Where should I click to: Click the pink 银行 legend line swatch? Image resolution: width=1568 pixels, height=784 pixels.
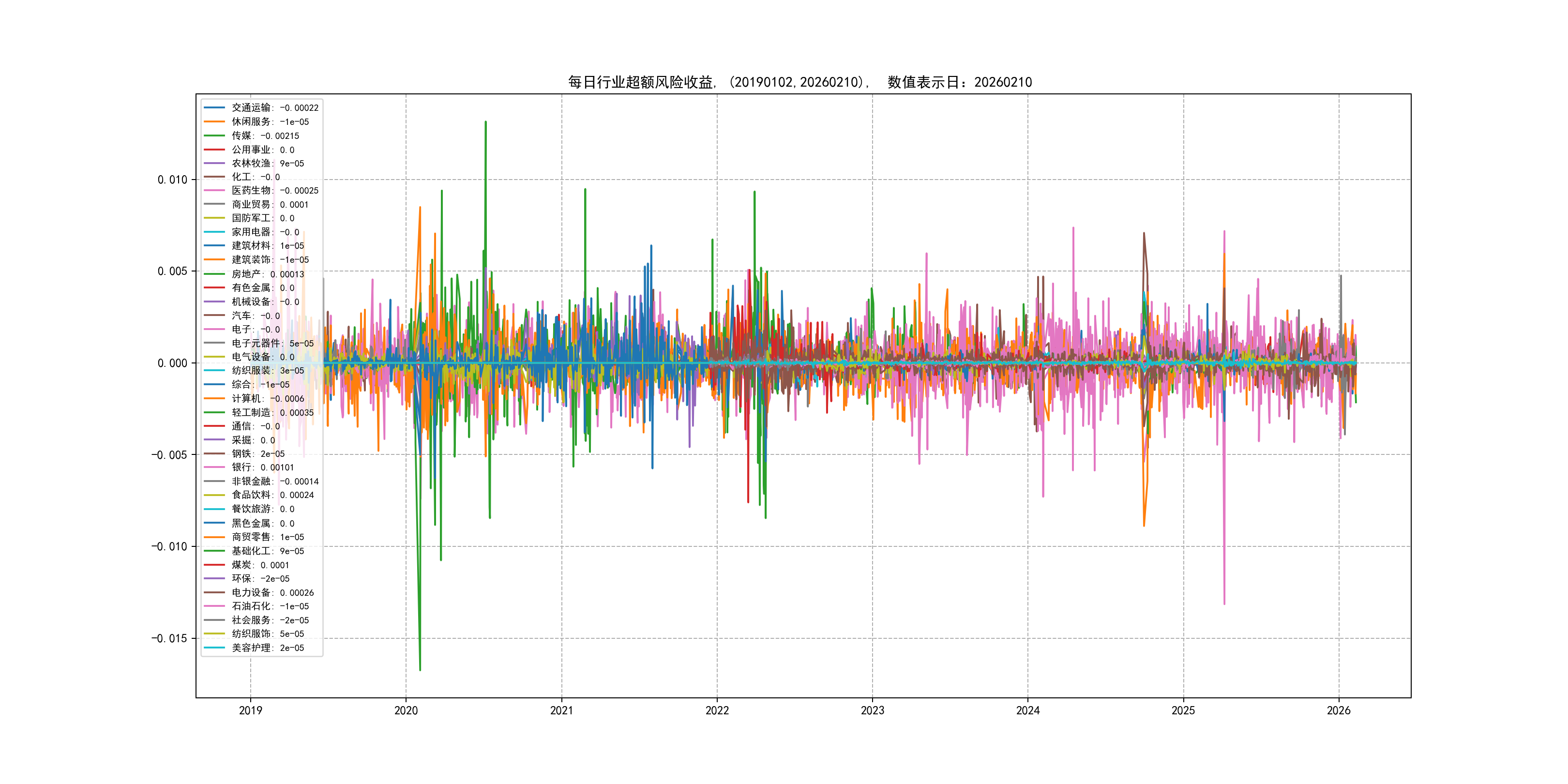214,467
